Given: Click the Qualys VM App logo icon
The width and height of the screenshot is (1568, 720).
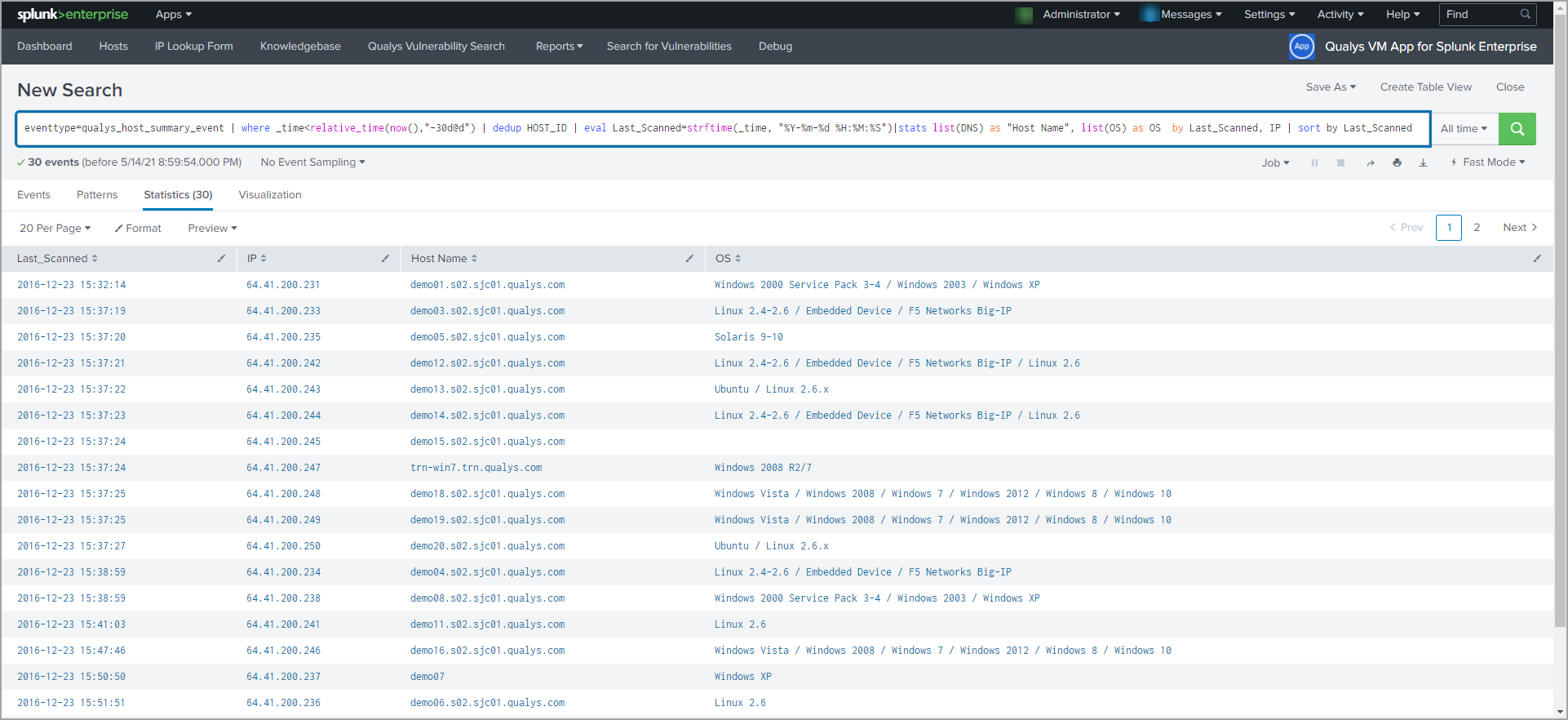Looking at the screenshot, I should (1301, 47).
